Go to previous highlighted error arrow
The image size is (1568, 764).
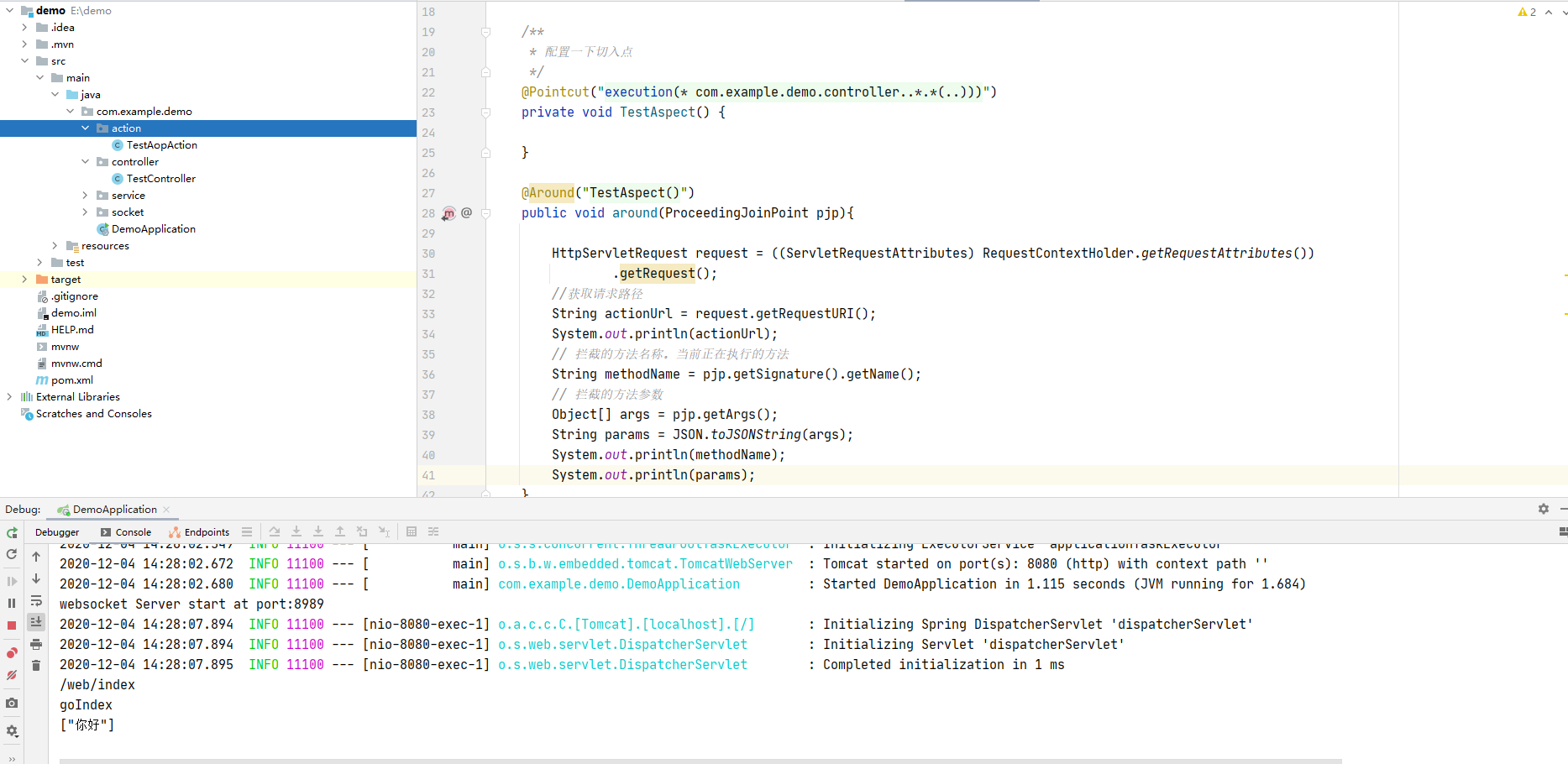(1548, 12)
